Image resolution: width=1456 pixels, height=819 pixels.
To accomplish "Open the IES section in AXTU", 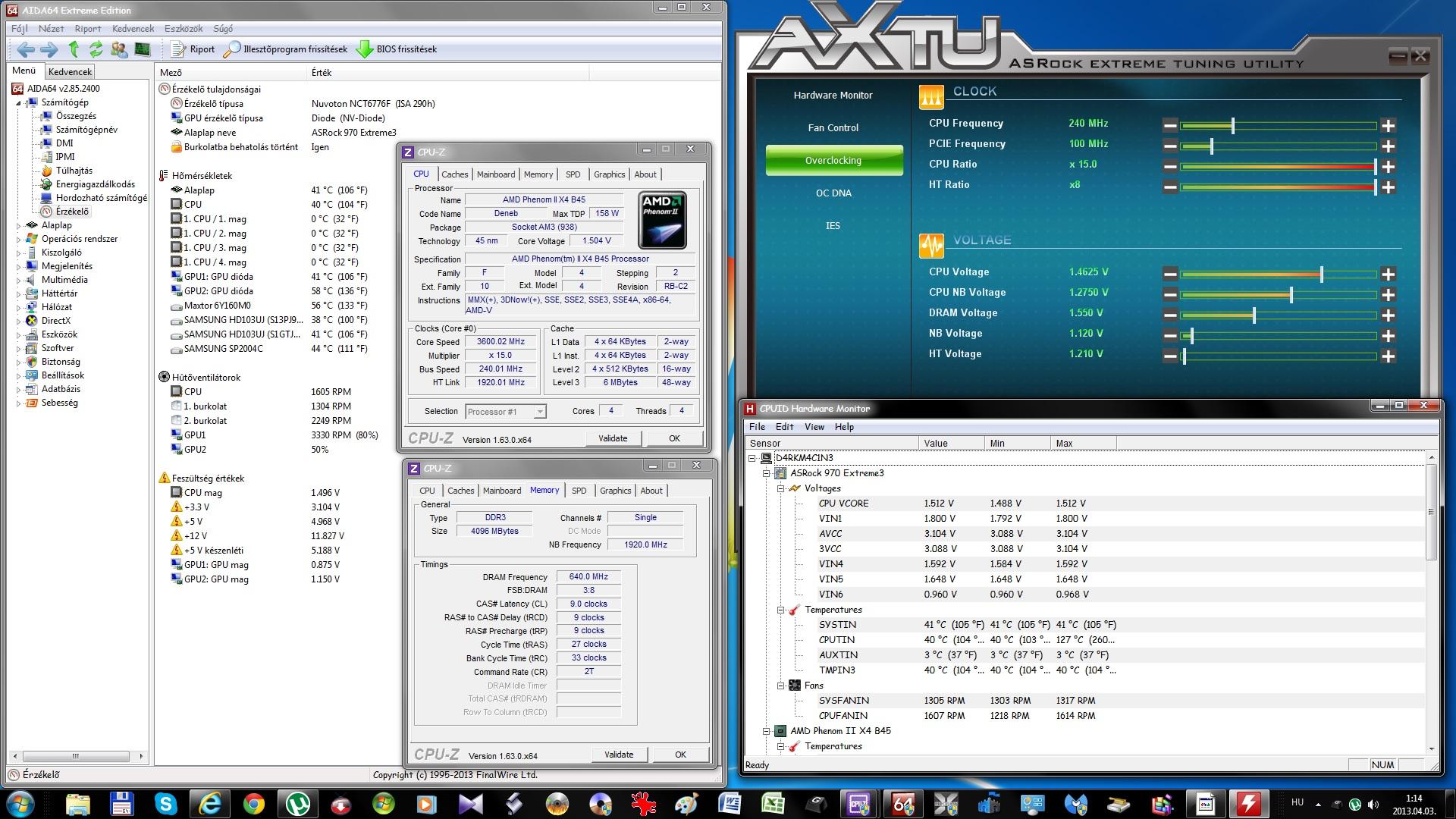I will click(x=833, y=225).
